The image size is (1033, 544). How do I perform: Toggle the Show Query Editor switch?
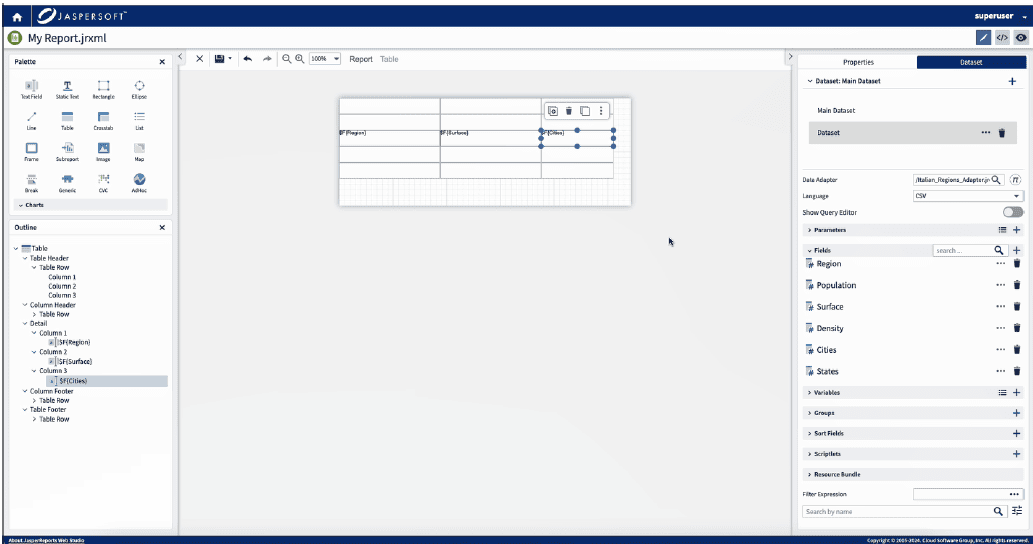click(1013, 212)
